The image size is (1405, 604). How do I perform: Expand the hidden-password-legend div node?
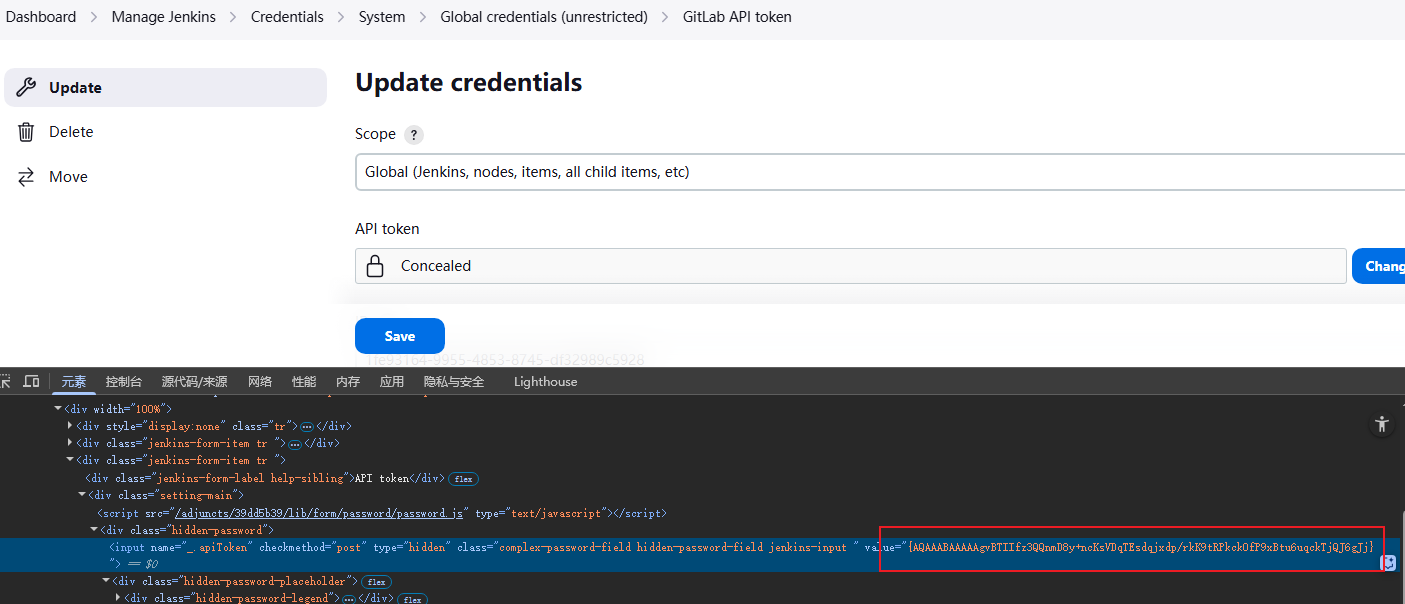click(x=118, y=598)
